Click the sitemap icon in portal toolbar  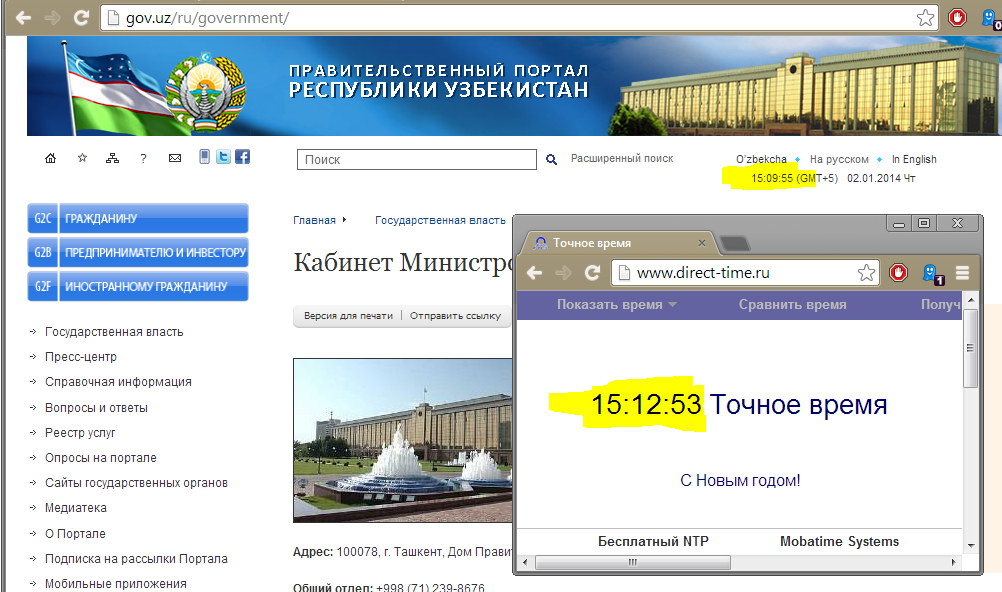coord(112,158)
